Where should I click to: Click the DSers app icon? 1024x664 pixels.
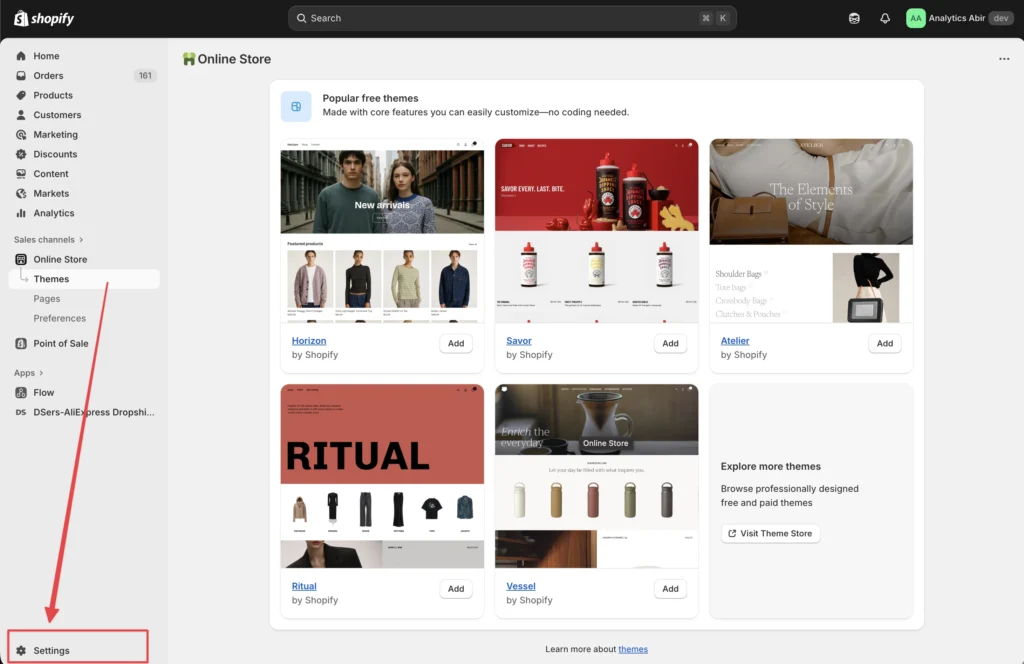pos(21,412)
